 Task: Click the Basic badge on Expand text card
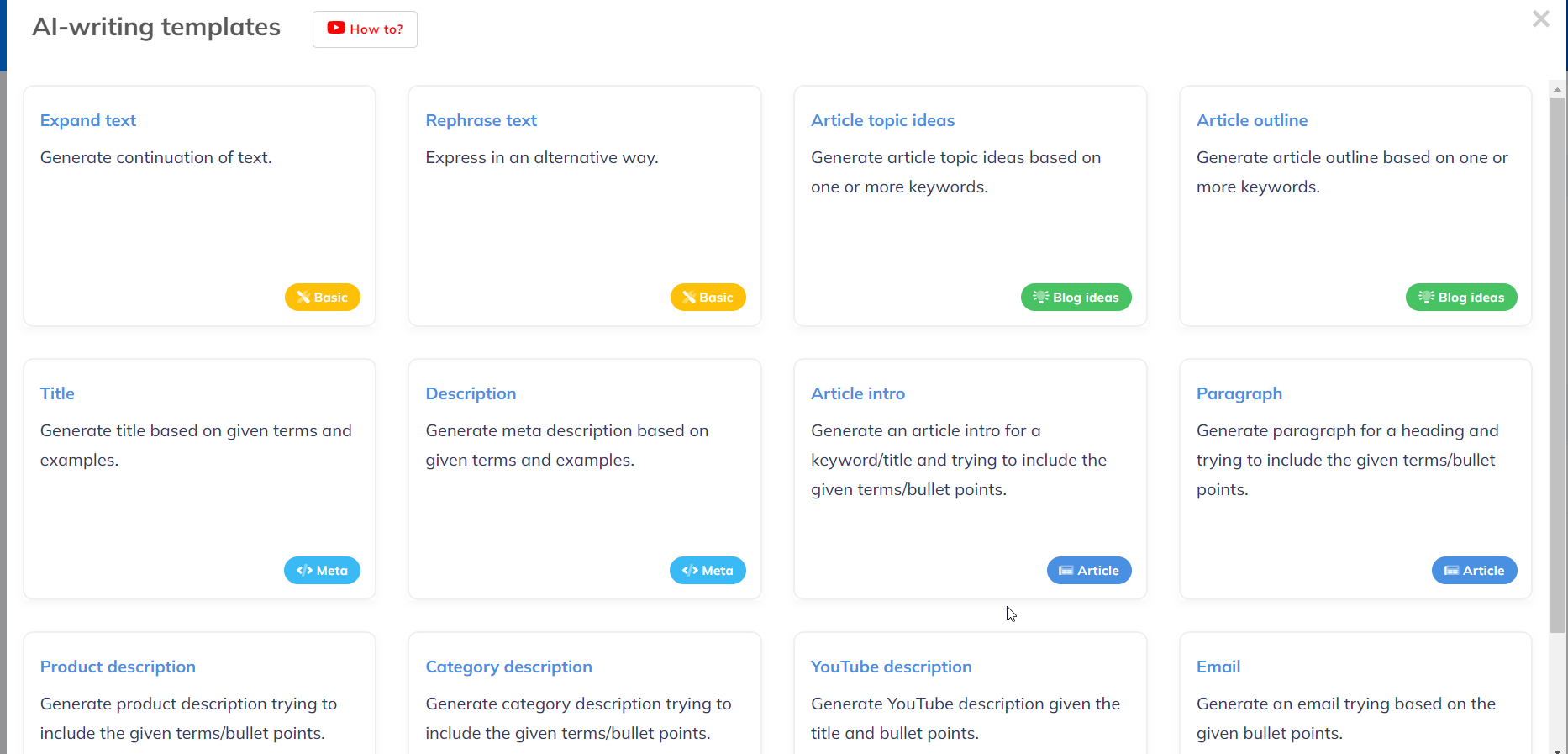(323, 297)
